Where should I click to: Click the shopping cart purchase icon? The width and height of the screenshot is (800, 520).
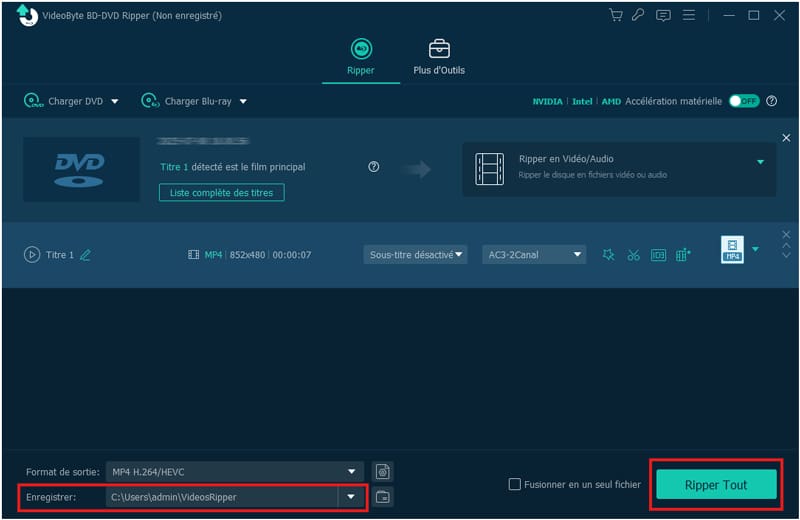click(x=616, y=15)
